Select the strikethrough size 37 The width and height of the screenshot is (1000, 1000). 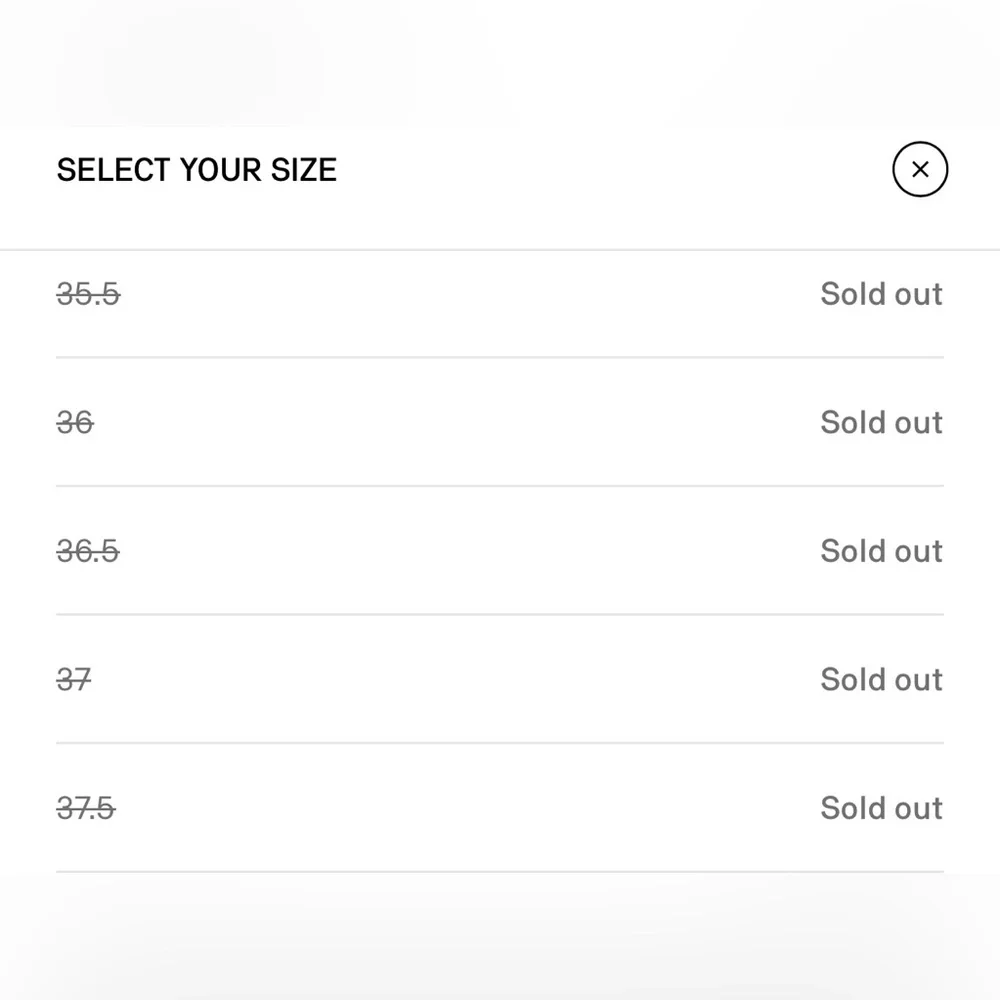click(74, 680)
